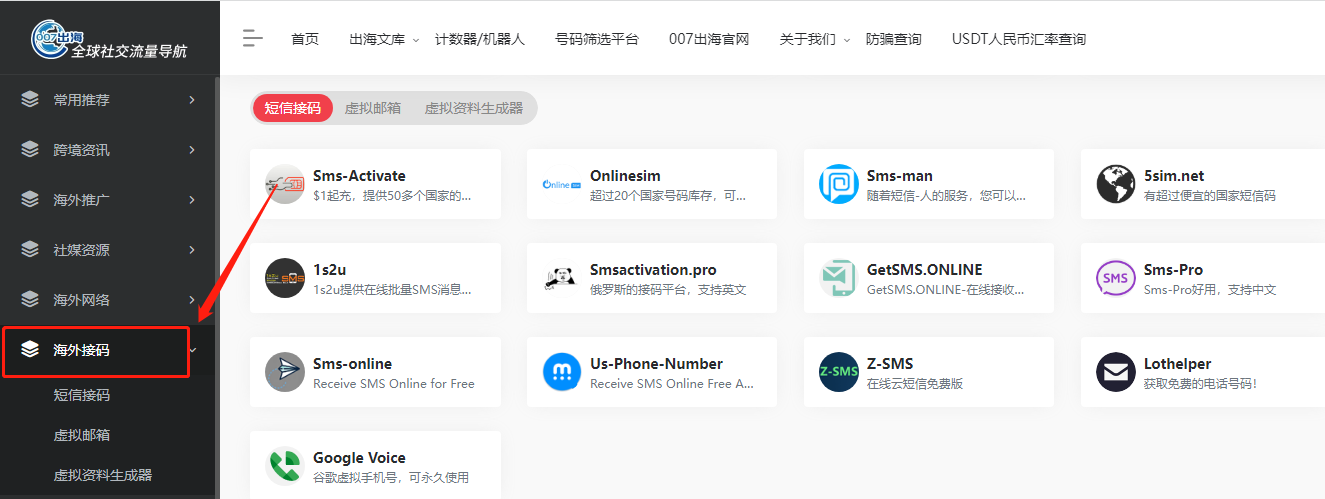This screenshot has height=499, width=1325.
Task: Click the 1s2u dark round icon
Action: pos(285,278)
